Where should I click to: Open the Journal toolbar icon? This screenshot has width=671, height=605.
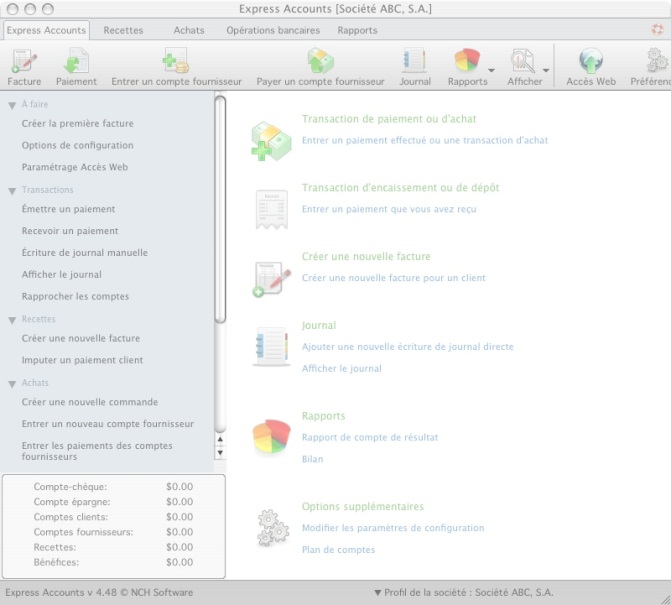pyautogui.click(x=415, y=62)
